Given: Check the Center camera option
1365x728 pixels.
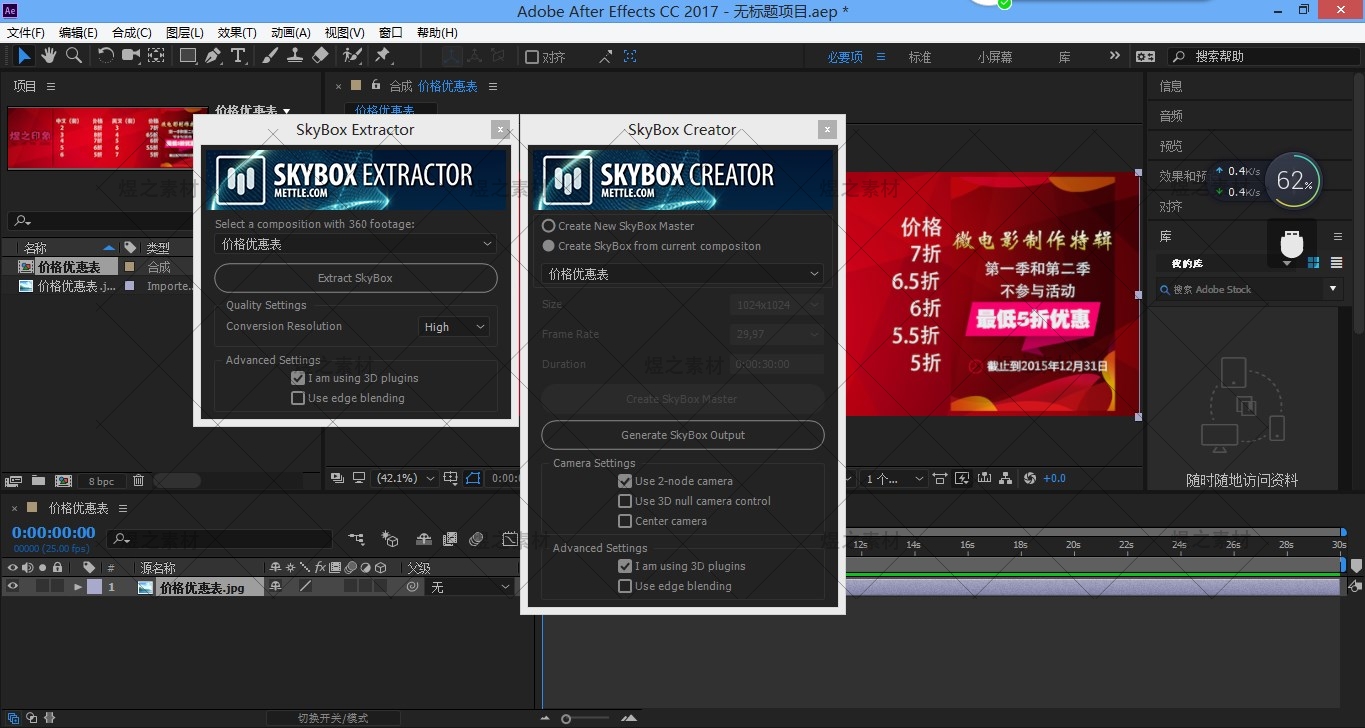Looking at the screenshot, I should click(x=625, y=521).
